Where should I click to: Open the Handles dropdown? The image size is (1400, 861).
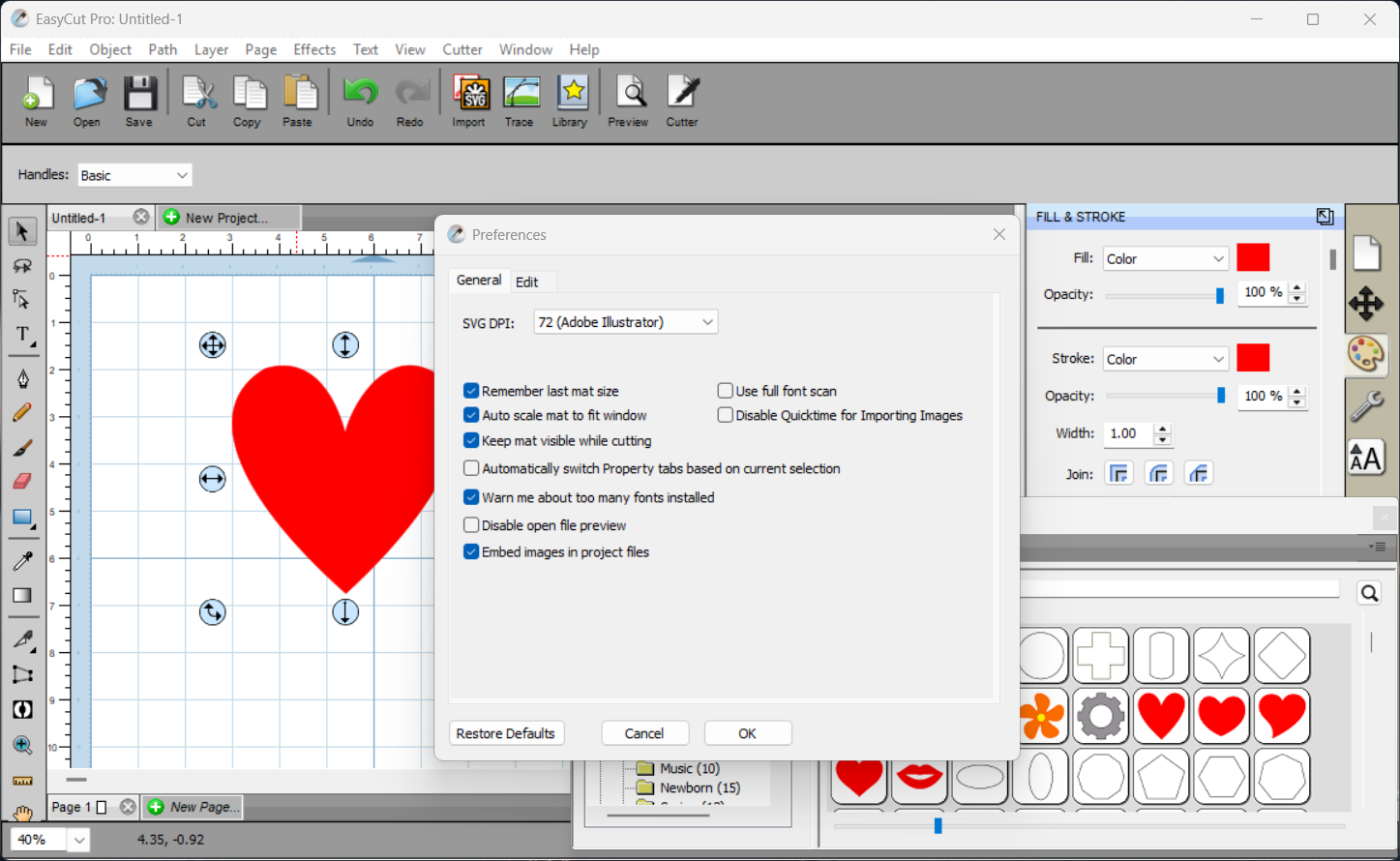(x=134, y=175)
